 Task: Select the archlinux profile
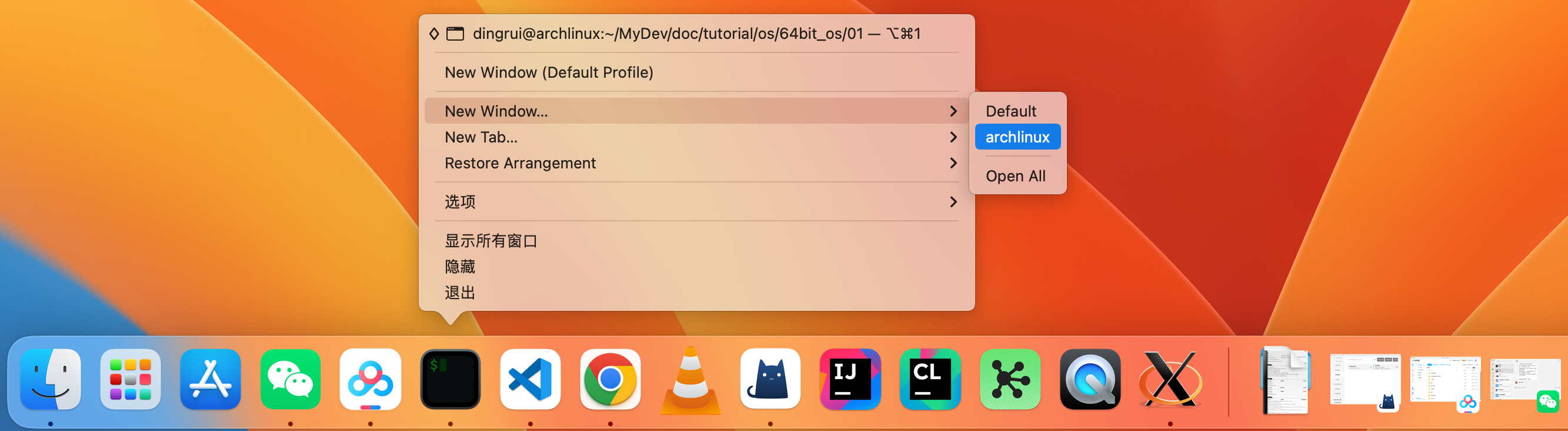point(1017,137)
